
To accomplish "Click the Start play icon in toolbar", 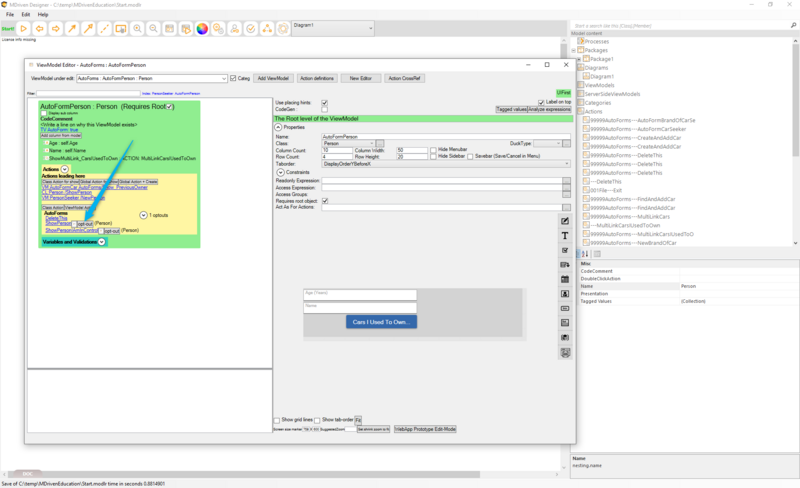I will pos(25,29).
